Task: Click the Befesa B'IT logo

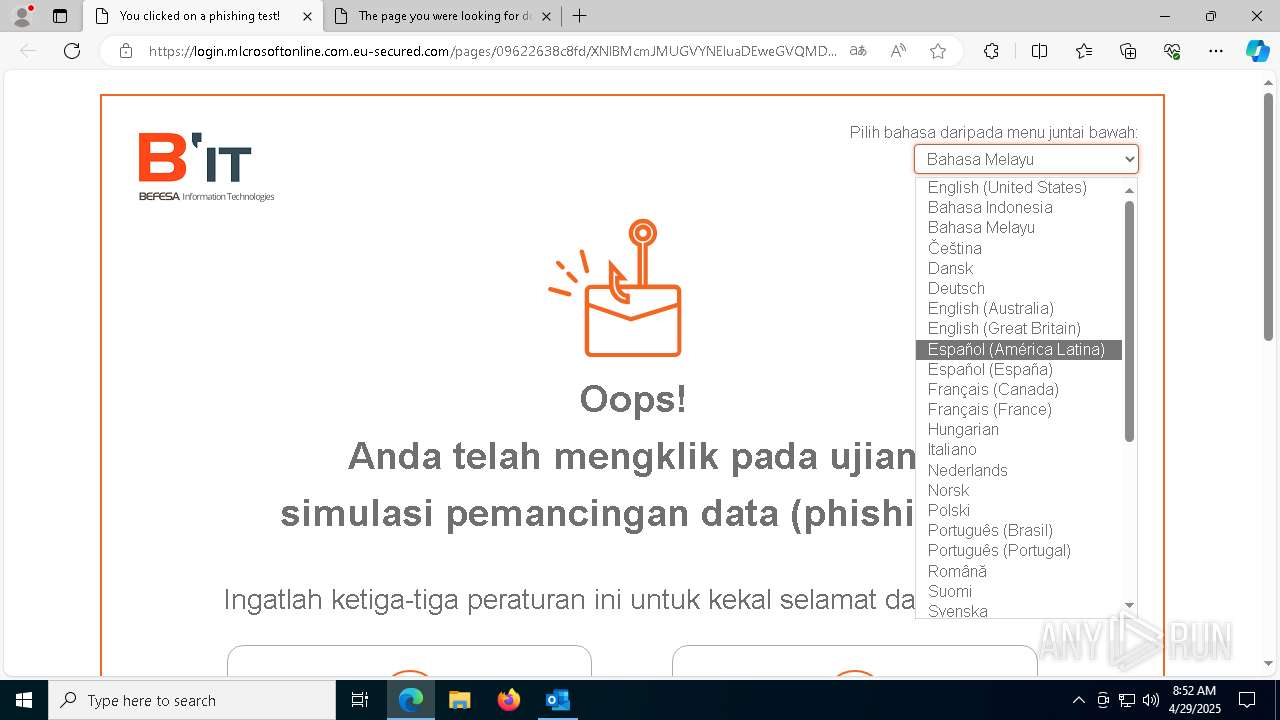Action: click(x=206, y=167)
